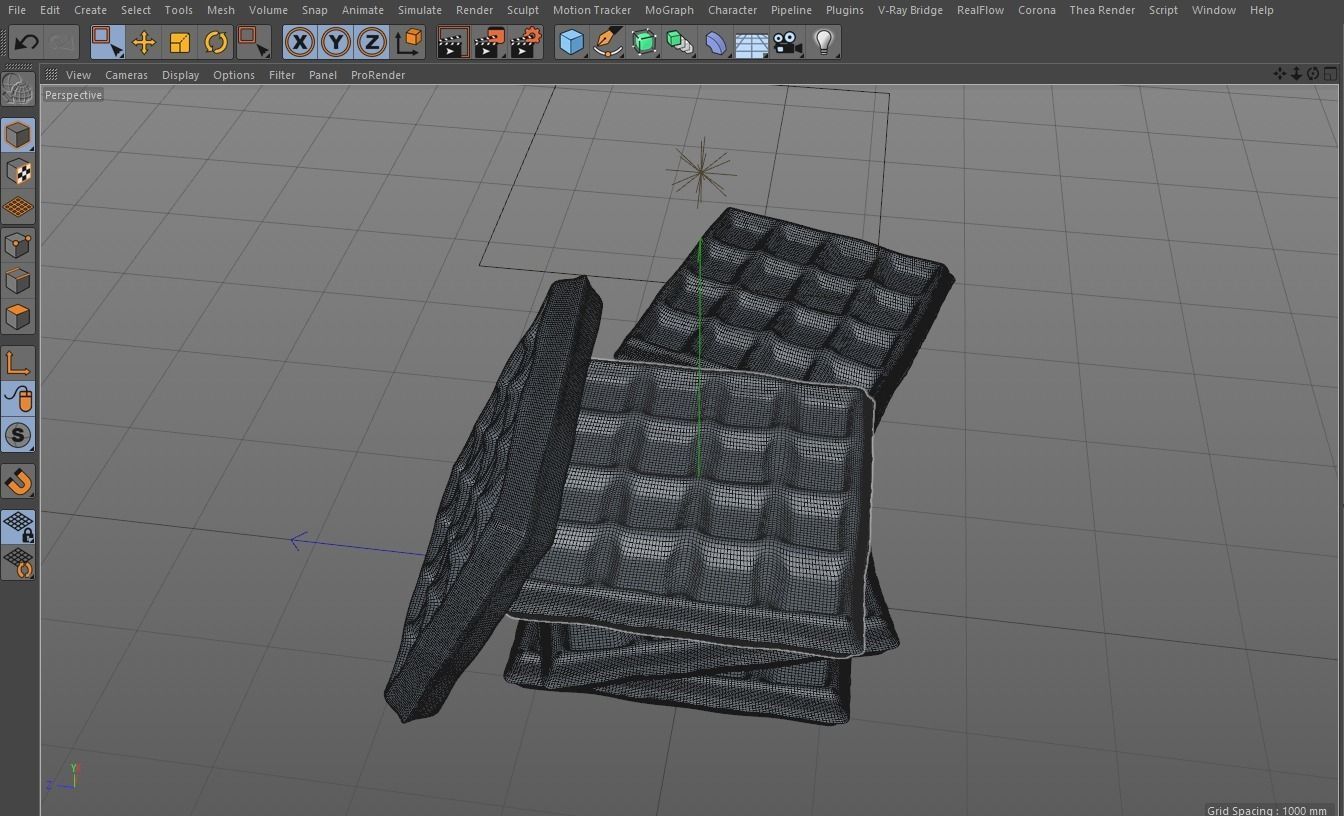Open the Snap menu
This screenshot has height=816, width=1344.
(x=314, y=10)
